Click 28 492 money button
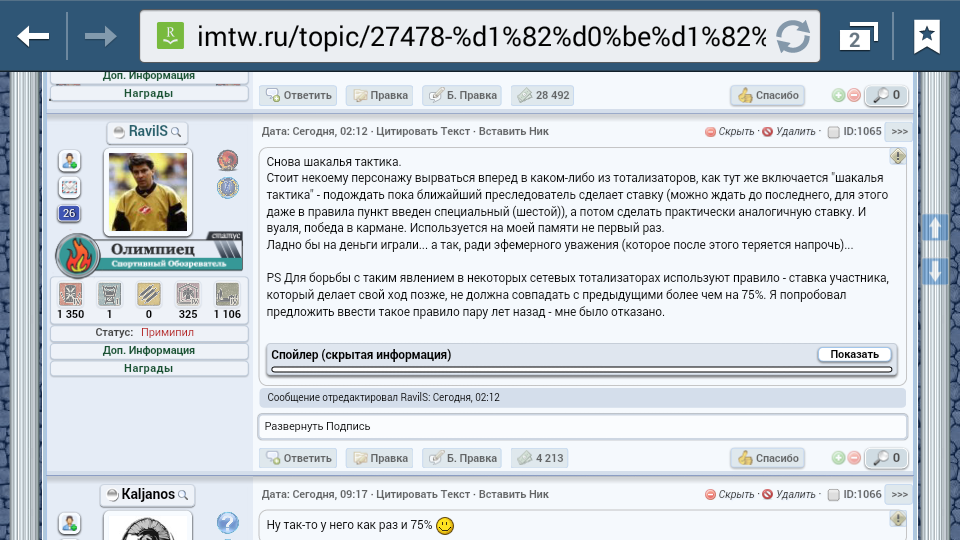This screenshot has width=960, height=540. coord(542,95)
